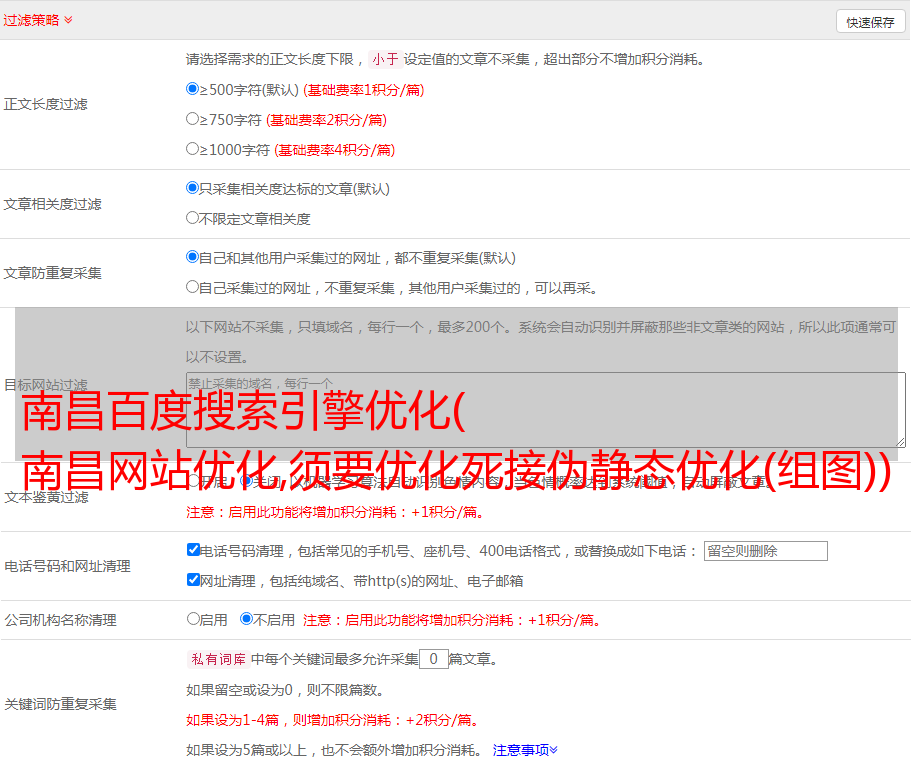The image size is (912, 768).
Task: Choose the ≥750字符 length option
Action: click(x=193, y=119)
